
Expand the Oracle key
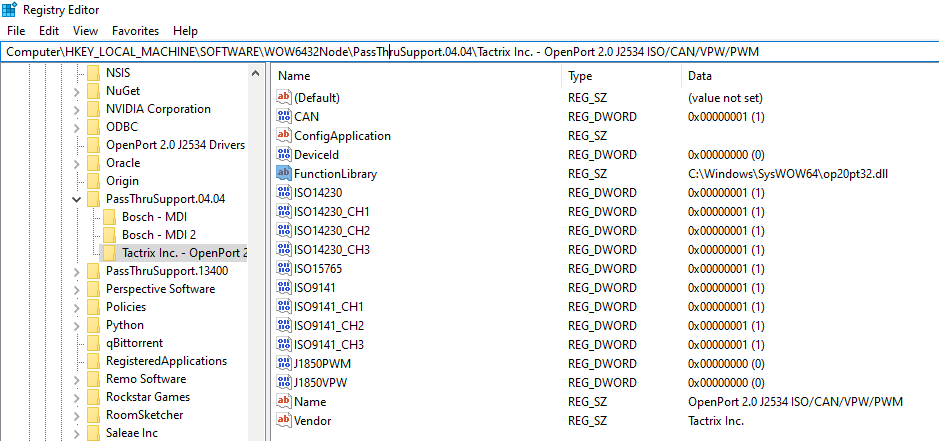(x=76, y=163)
